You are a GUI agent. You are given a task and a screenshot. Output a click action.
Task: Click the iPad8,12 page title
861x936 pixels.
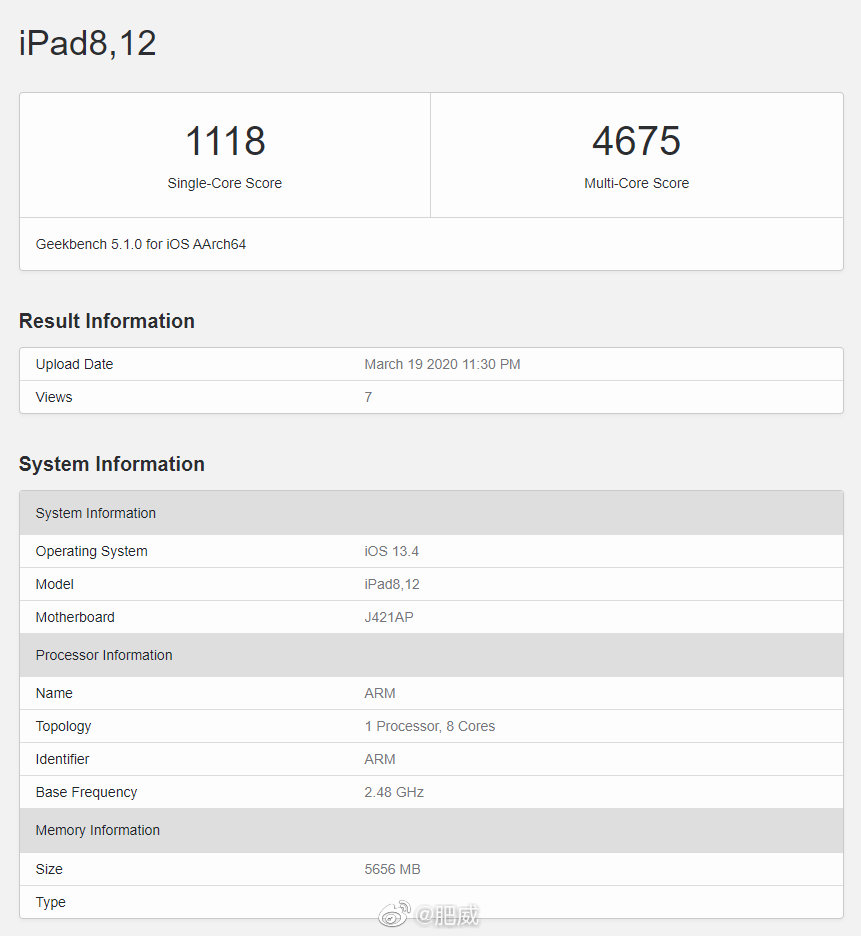86,43
